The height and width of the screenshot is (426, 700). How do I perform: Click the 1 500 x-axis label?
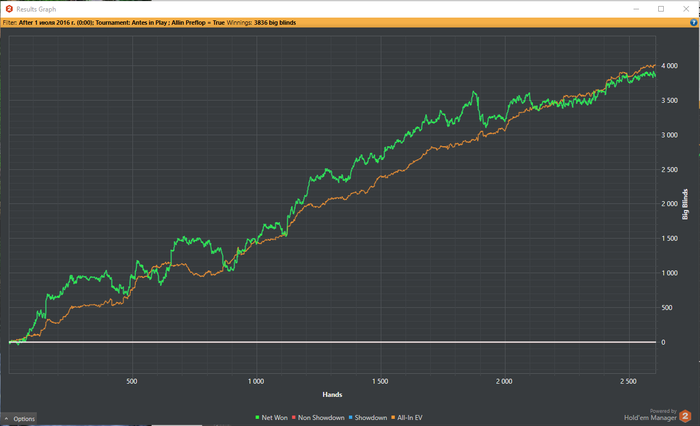pyautogui.click(x=380, y=381)
